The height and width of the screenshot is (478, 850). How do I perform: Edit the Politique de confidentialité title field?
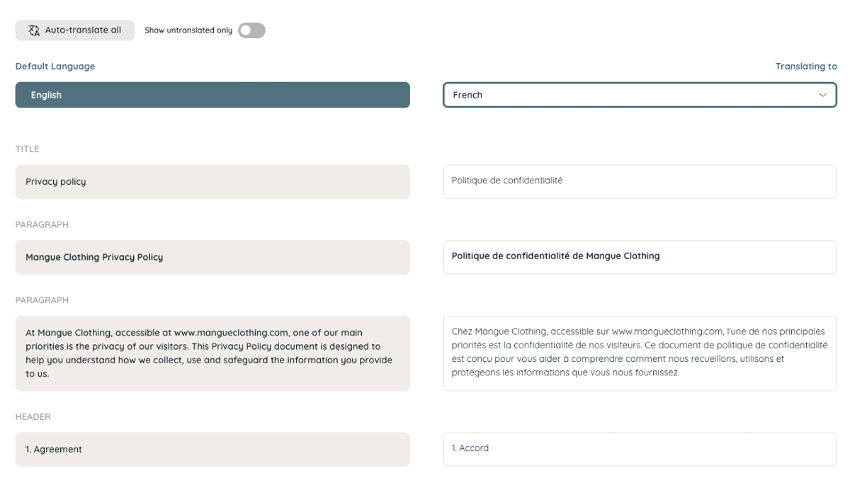tap(640, 182)
